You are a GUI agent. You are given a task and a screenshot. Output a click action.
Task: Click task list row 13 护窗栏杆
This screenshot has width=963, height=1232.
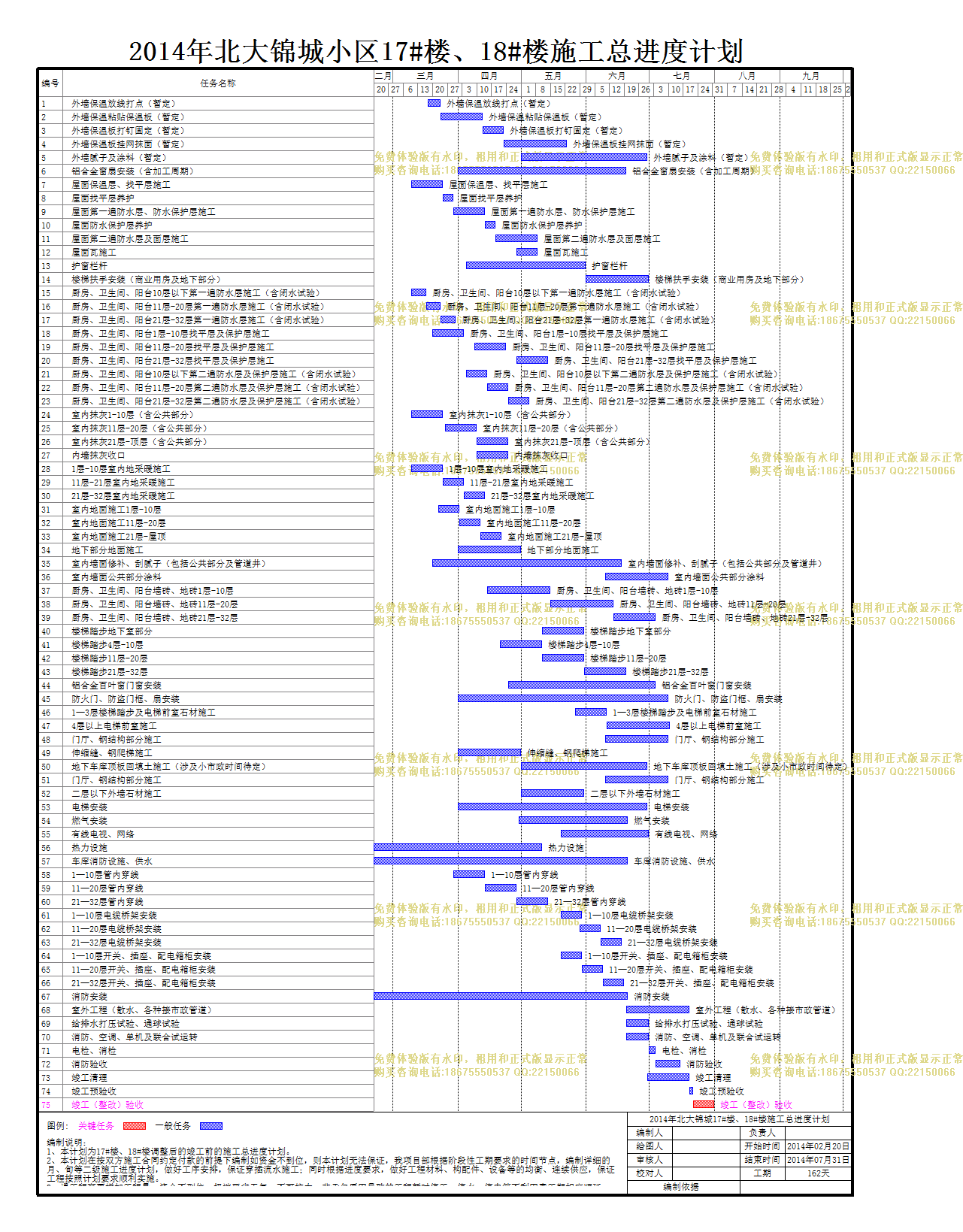pyautogui.click(x=207, y=266)
